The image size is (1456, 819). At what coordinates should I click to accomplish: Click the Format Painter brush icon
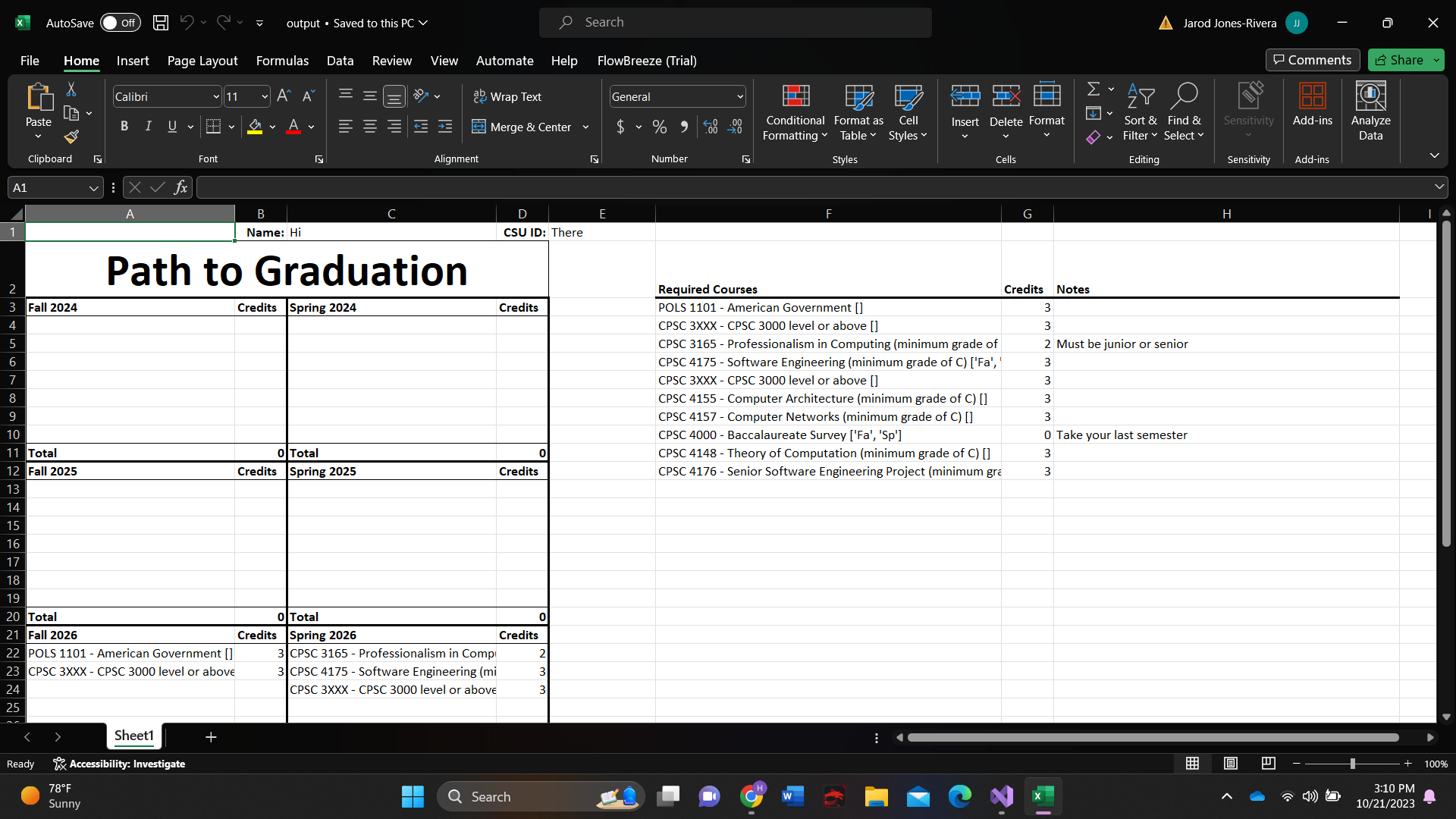pyautogui.click(x=71, y=136)
